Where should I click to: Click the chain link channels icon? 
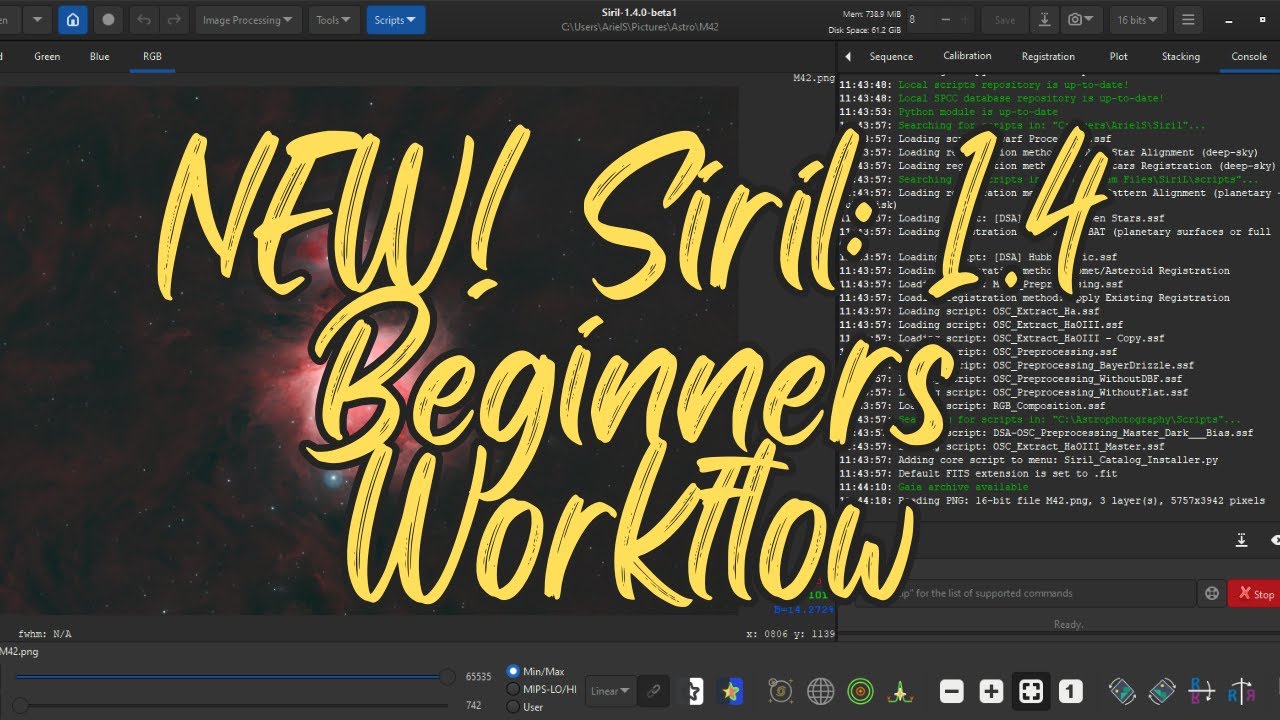tap(654, 691)
